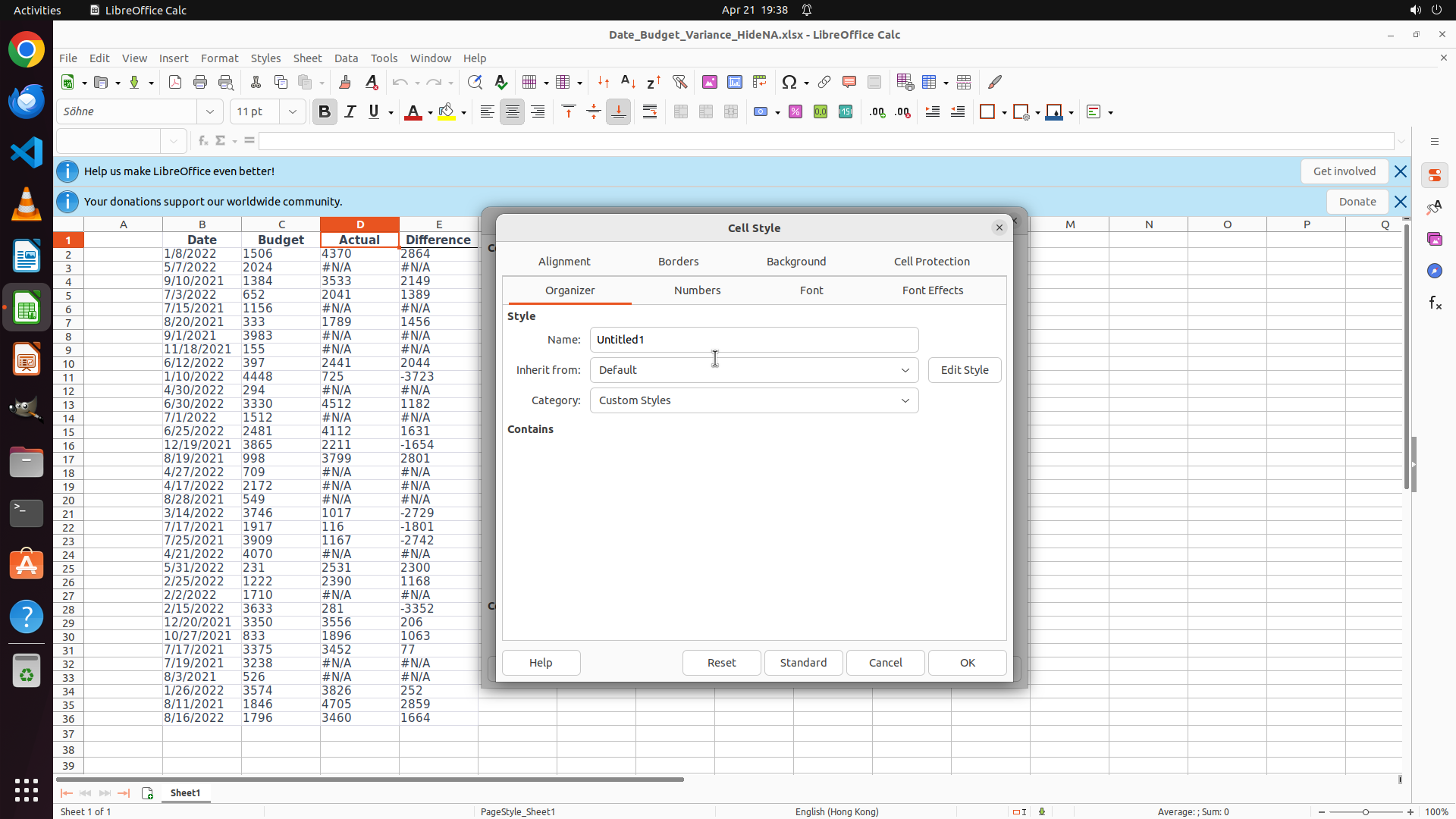Click the Spelling check icon
The width and height of the screenshot is (1456, 819).
coord(501,82)
